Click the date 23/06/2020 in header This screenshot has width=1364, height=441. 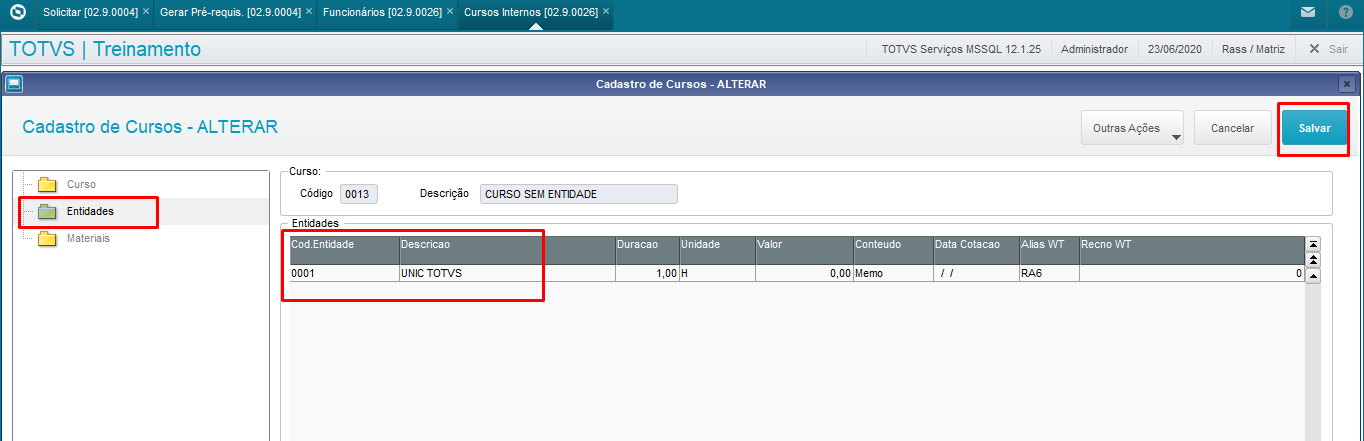[1175, 48]
